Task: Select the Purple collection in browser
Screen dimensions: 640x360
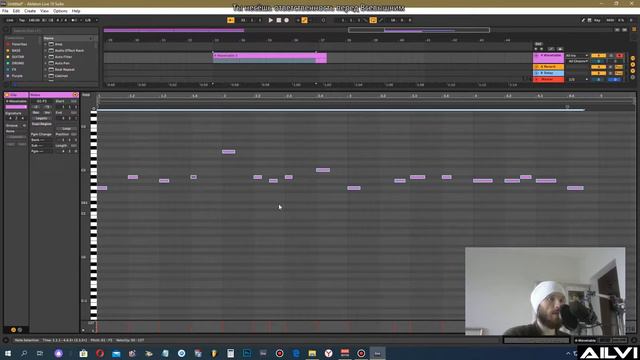Action: pyautogui.click(x=17, y=76)
